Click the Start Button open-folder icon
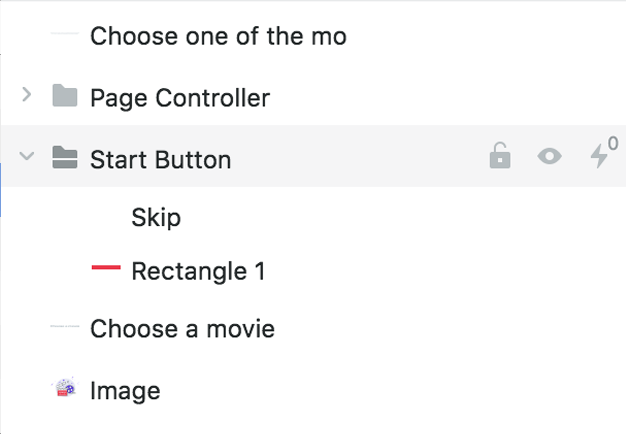 tap(65, 157)
